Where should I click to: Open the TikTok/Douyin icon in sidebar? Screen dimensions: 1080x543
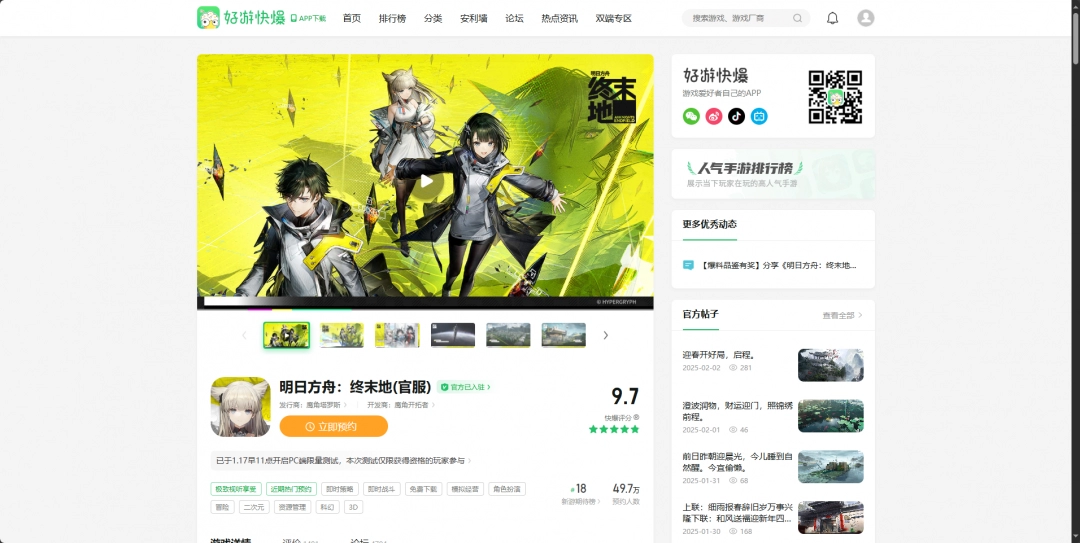(x=737, y=116)
